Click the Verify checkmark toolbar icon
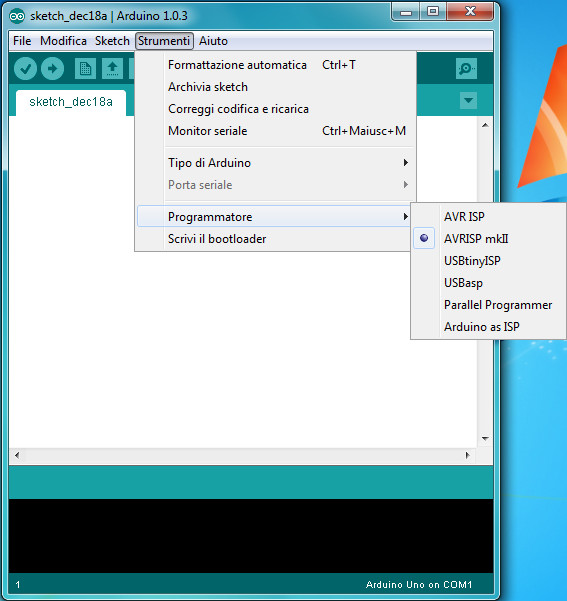This screenshot has width=567, height=601. (25, 69)
